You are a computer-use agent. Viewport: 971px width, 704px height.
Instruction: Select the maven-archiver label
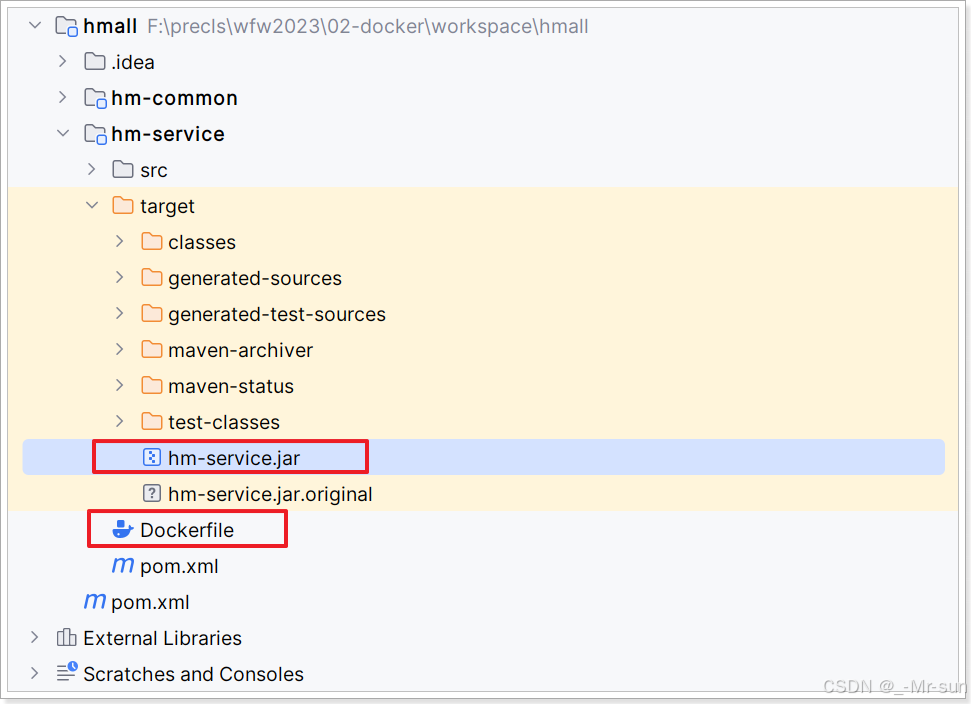240,350
